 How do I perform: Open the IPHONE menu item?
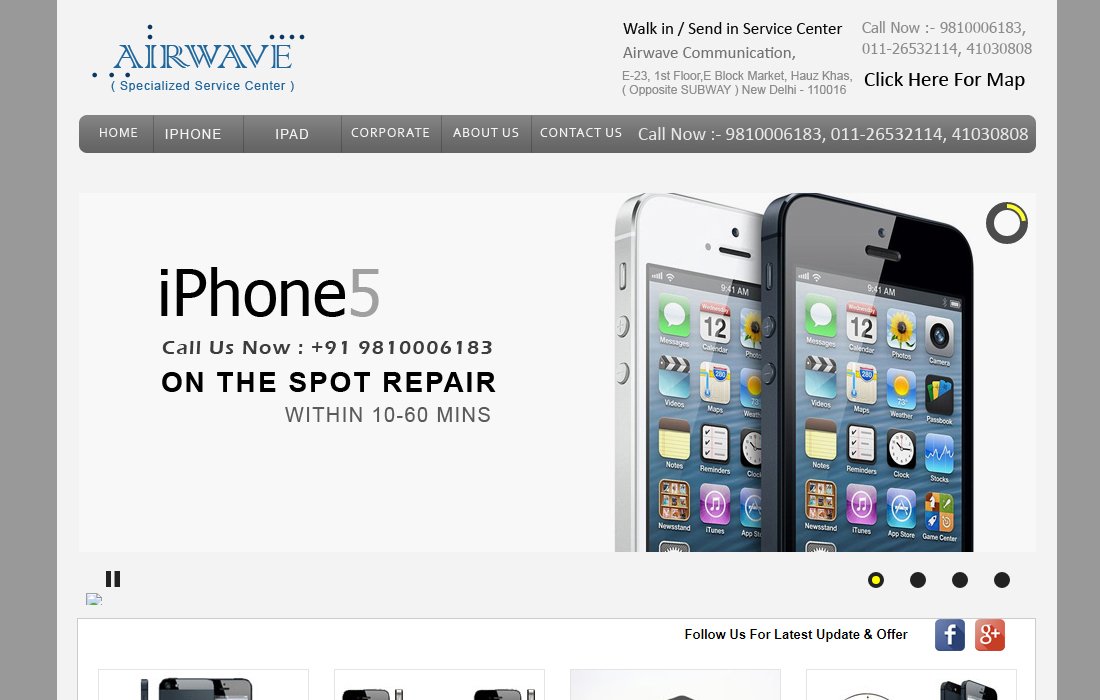193,134
